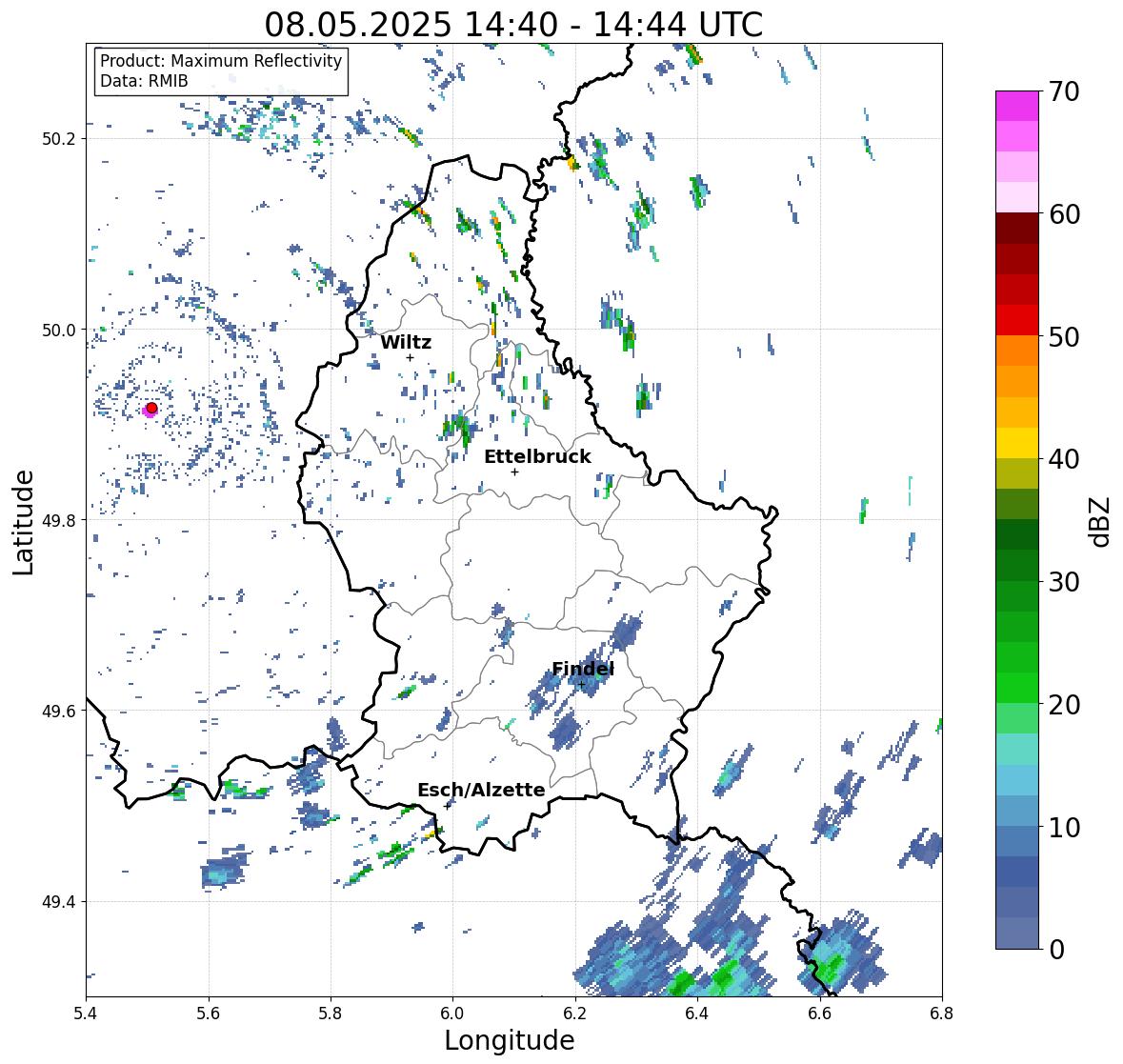1123x1064 pixels.
Task: Click longitude tick label 6.8
Action: [x=942, y=1014]
